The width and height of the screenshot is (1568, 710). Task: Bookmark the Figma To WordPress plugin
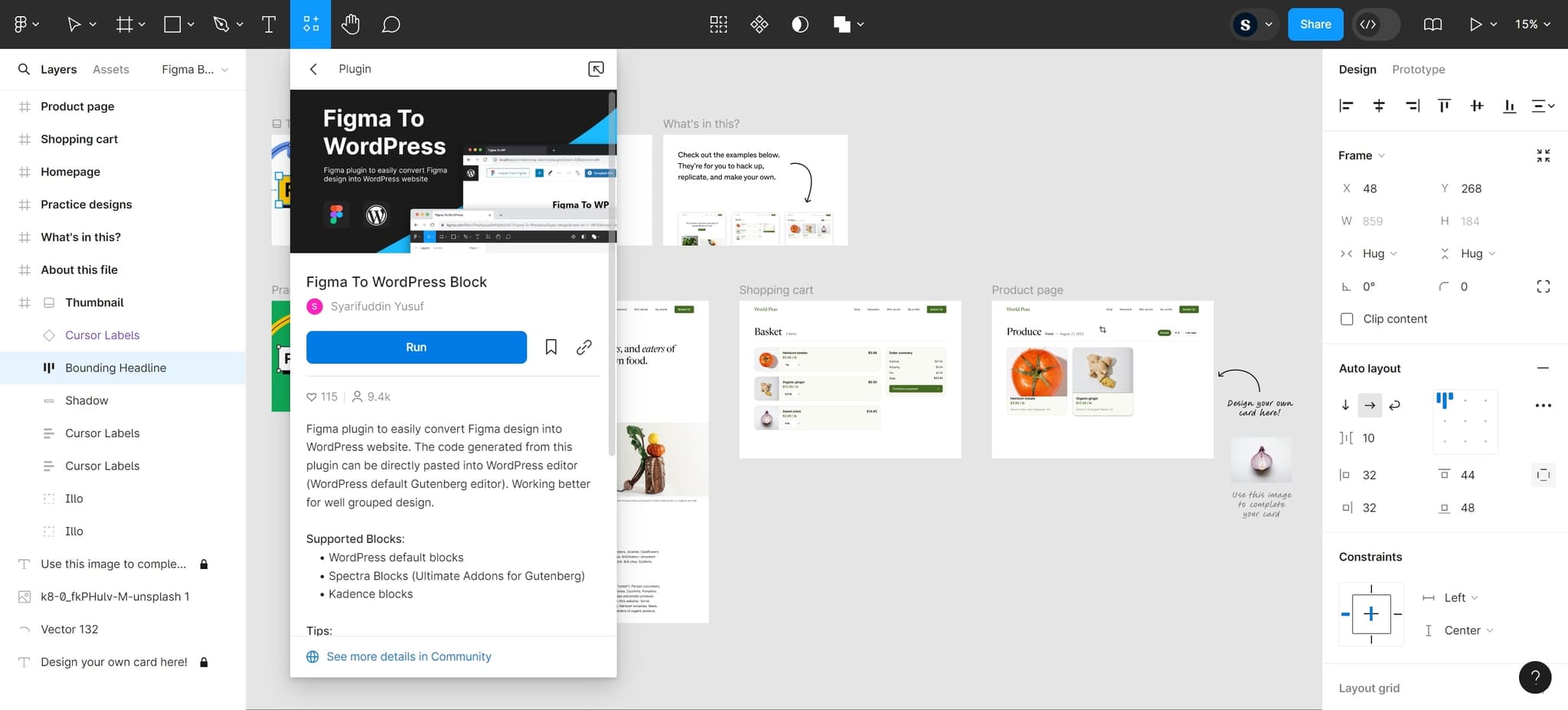pos(550,347)
